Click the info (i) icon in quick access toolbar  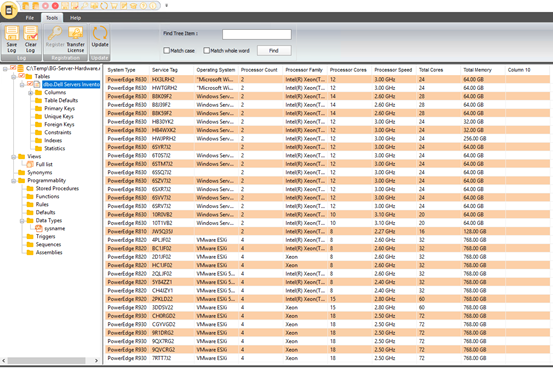pyautogui.click(x=153, y=6)
